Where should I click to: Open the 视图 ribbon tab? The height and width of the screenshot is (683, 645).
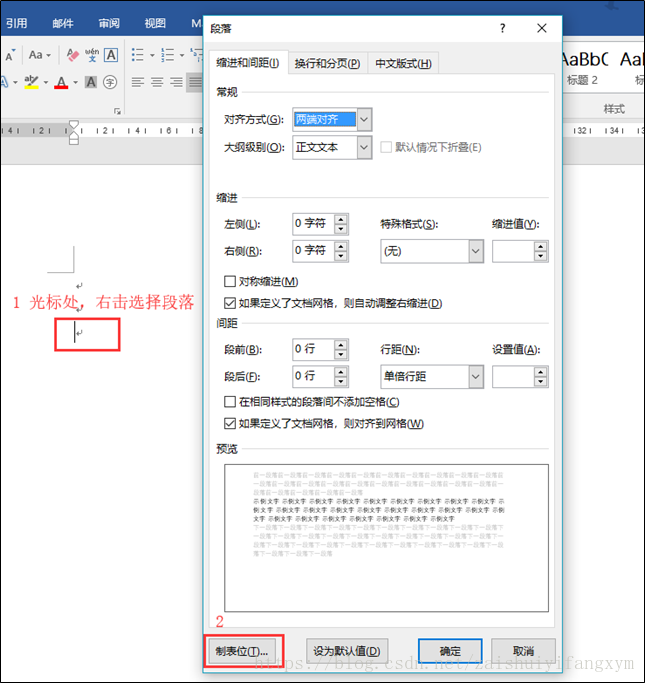155,23
